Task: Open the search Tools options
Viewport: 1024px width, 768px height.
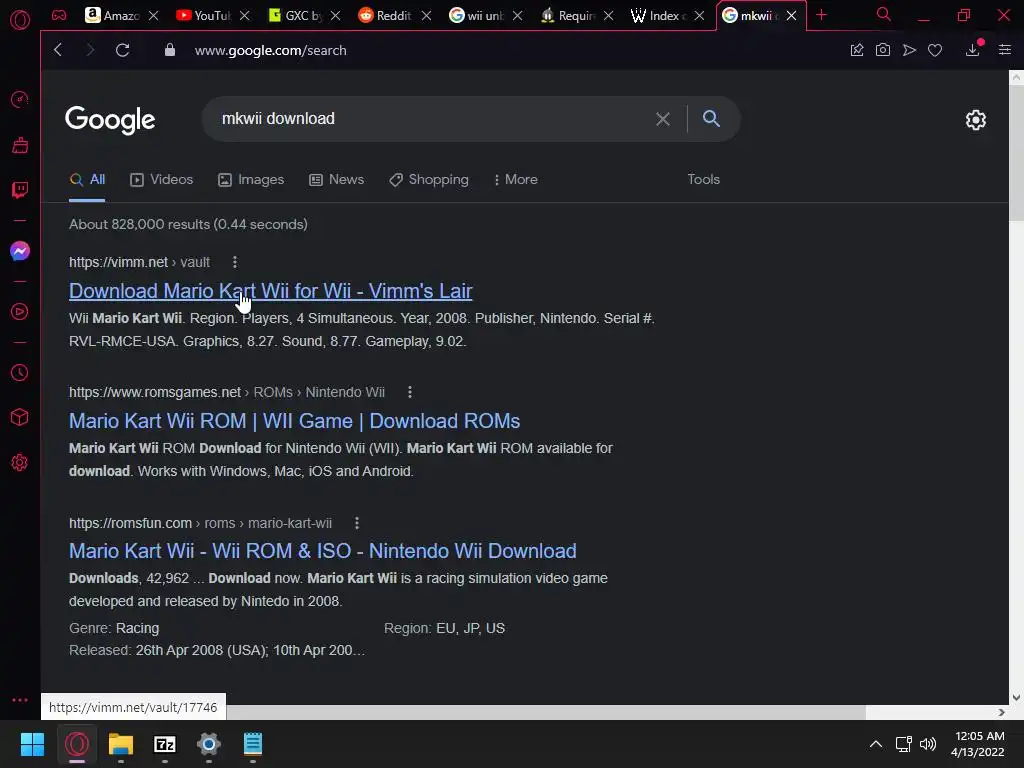Action: pos(703,179)
